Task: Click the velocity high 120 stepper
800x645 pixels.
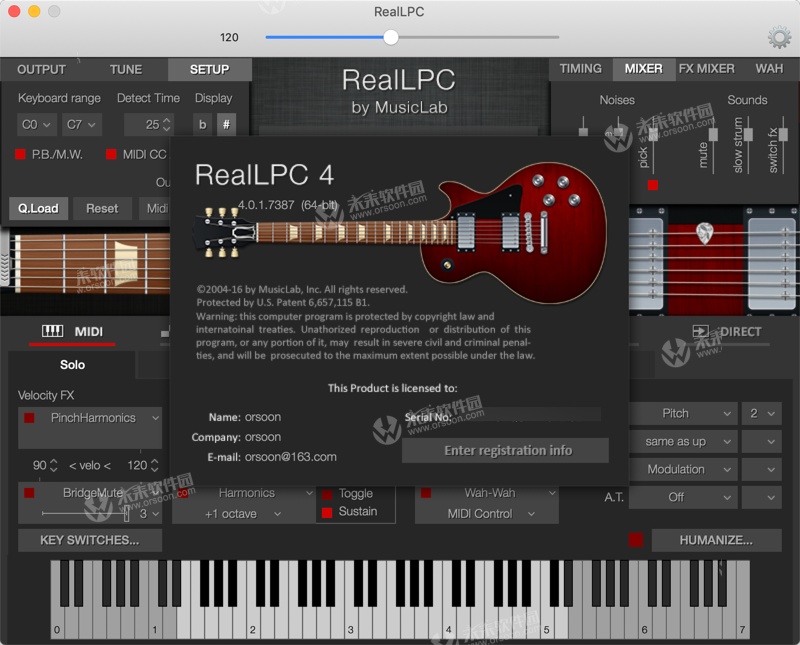Action: coord(155,465)
